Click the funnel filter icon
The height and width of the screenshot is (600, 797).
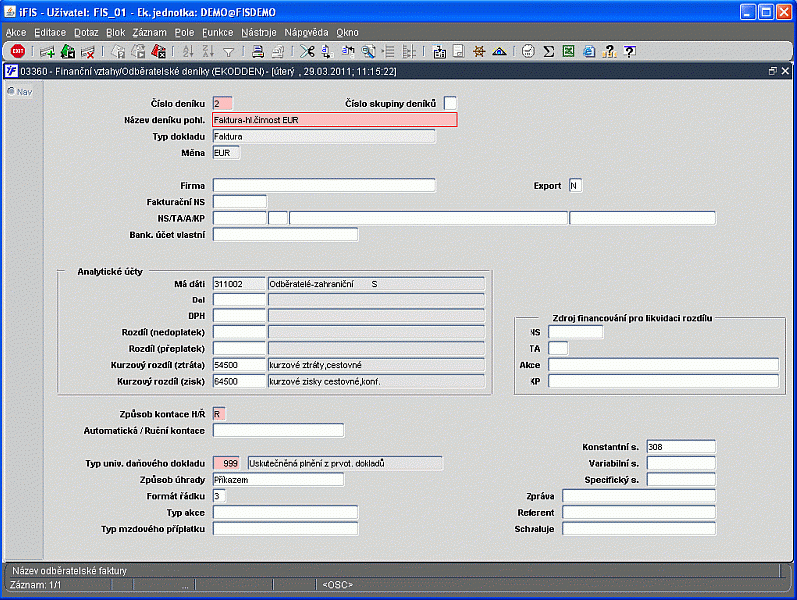point(229,52)
